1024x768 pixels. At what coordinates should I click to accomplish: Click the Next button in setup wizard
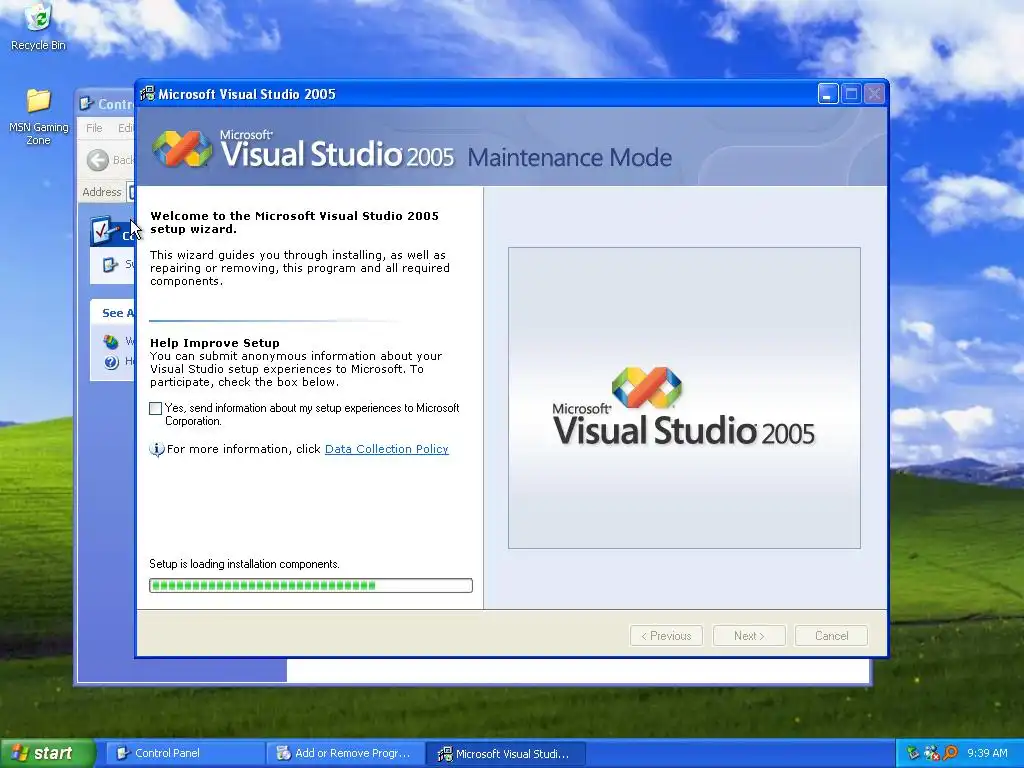click(749, 636)
